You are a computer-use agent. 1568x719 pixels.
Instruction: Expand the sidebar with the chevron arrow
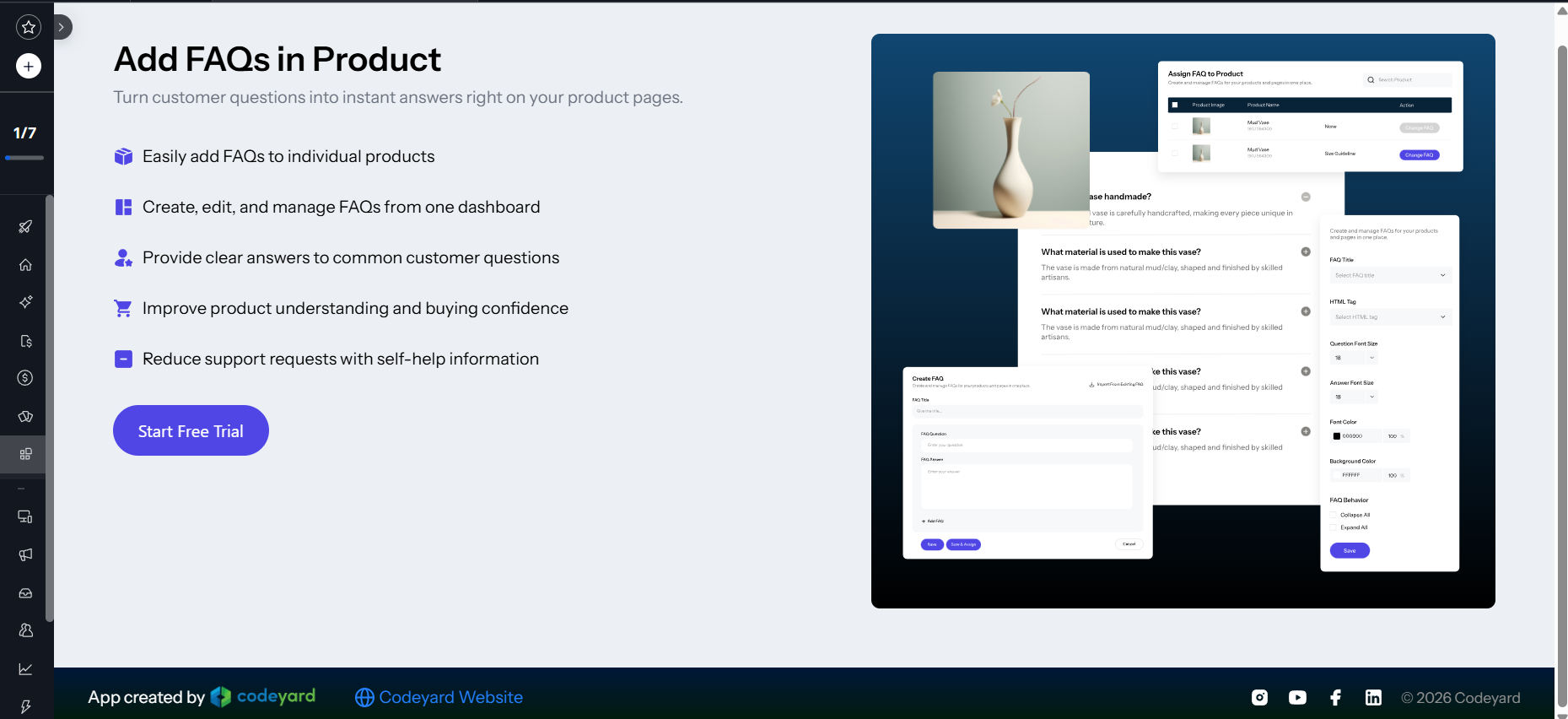pos(61,27)
